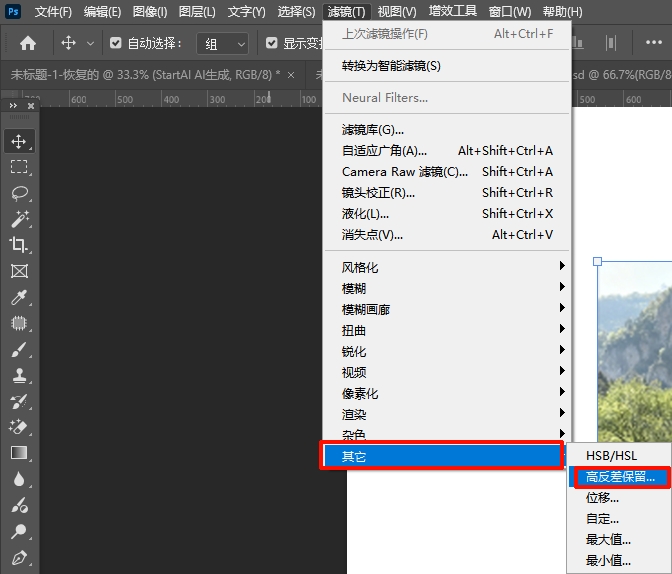Open the 文字(Y) menu
The image size is (672, 574).
tap(246, 12)
